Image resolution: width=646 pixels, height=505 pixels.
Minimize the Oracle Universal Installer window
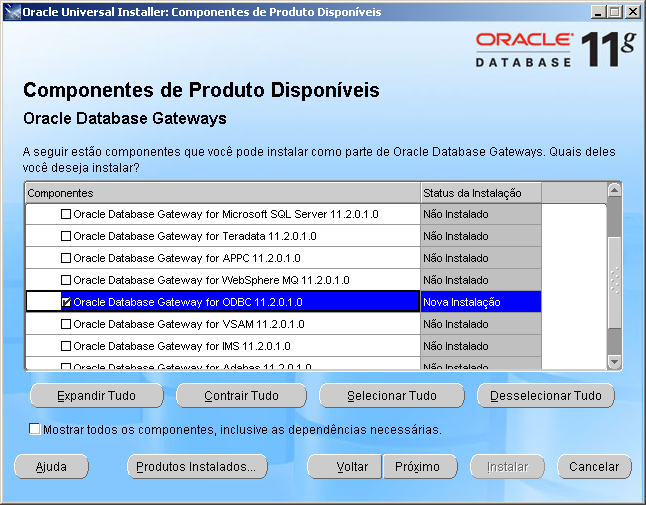[x=598, y=12]
